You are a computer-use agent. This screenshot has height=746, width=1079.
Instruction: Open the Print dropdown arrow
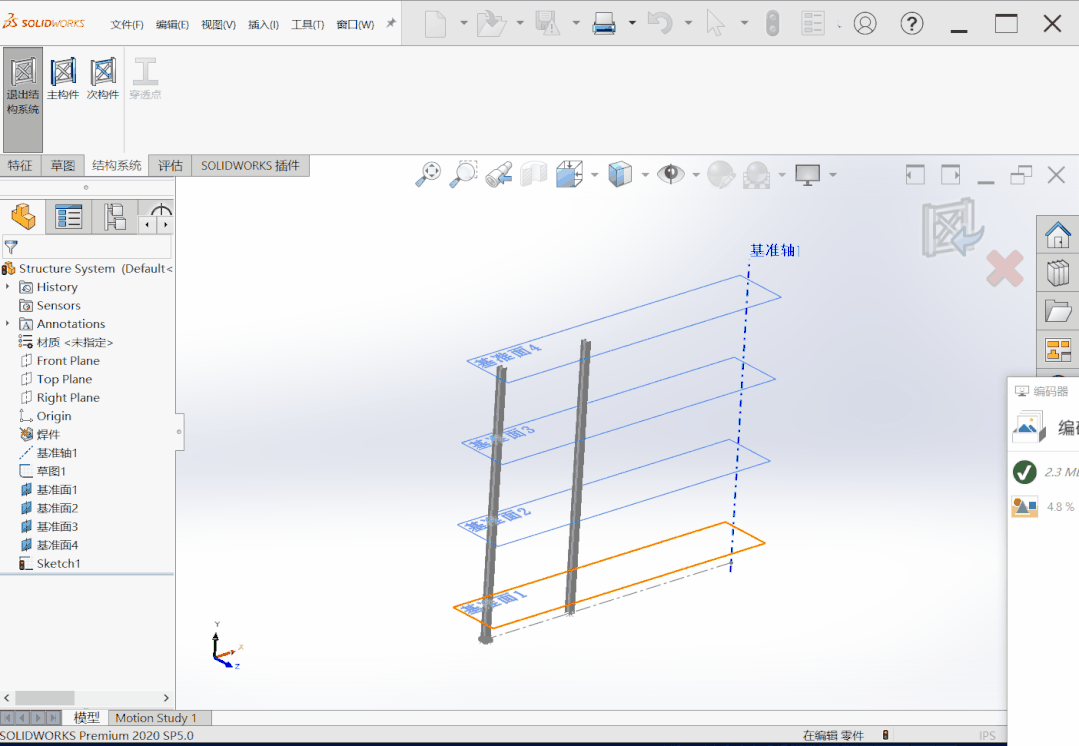632,23
